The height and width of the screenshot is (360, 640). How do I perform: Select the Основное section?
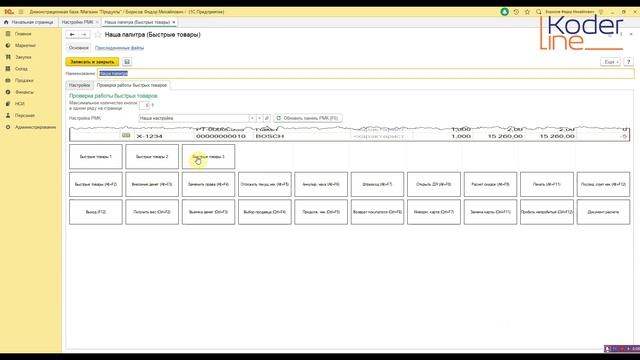click(x=79, y=48)
